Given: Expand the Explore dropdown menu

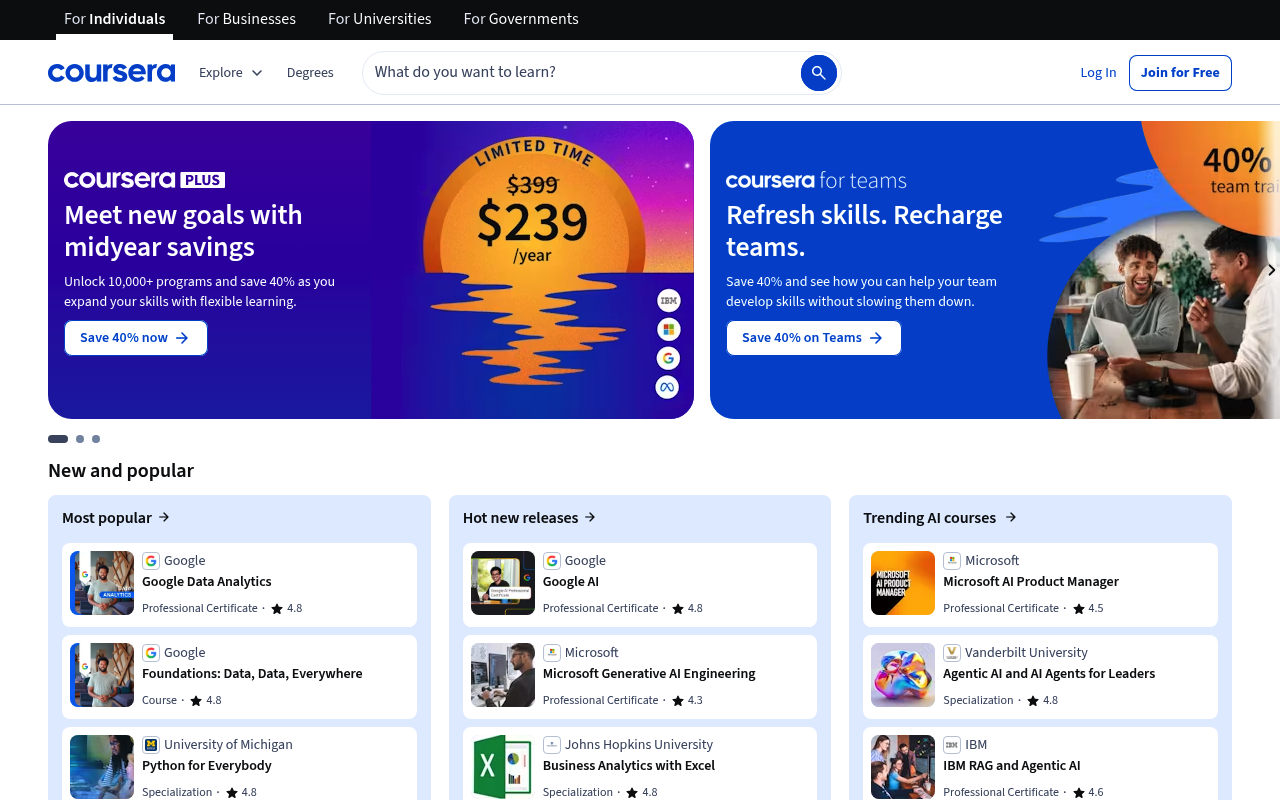Looking at the screenshot, I should 231,73.
